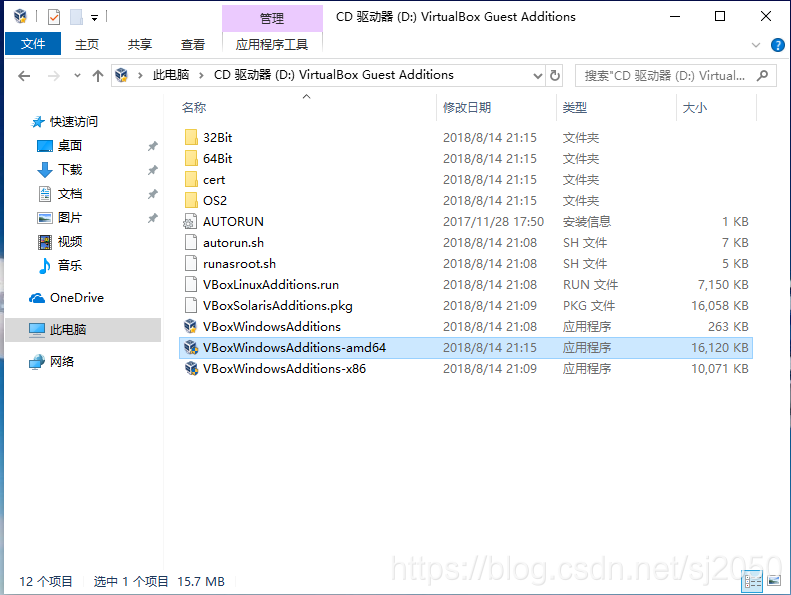Select the VBoxLinuxAdditions.run file
This screenshot has height=595, width=791.
pos(271,285)
